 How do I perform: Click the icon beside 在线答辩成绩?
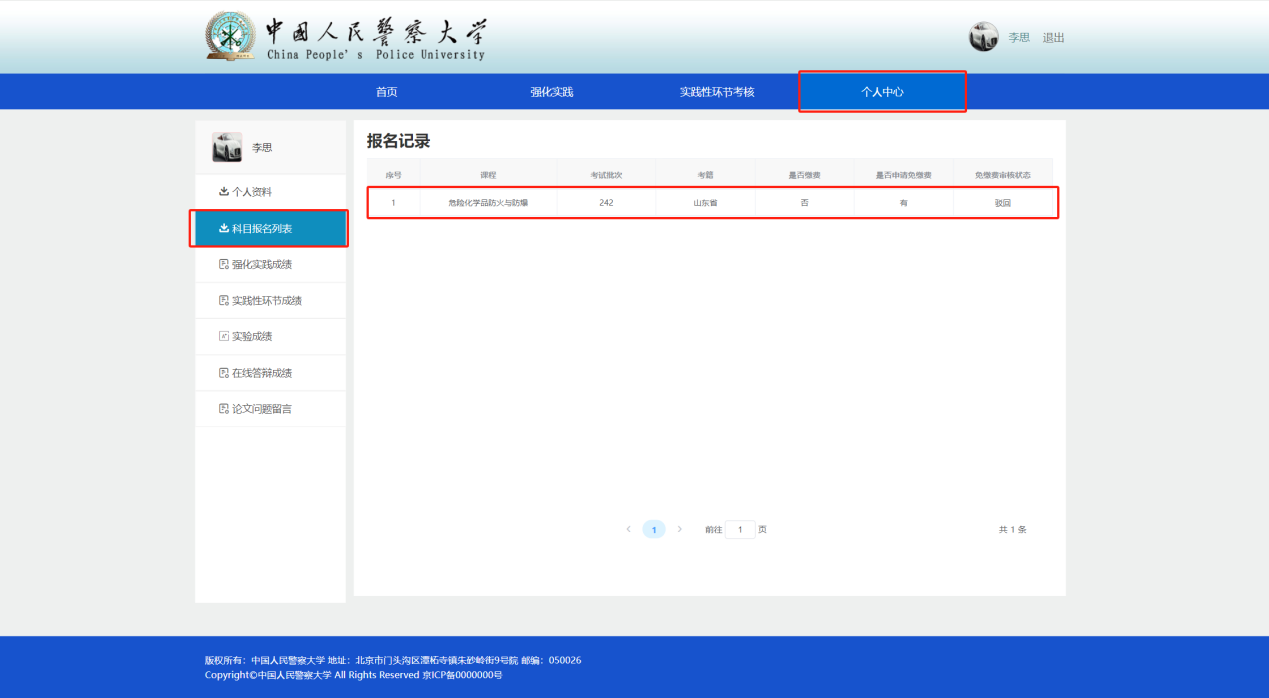(224, 373)
